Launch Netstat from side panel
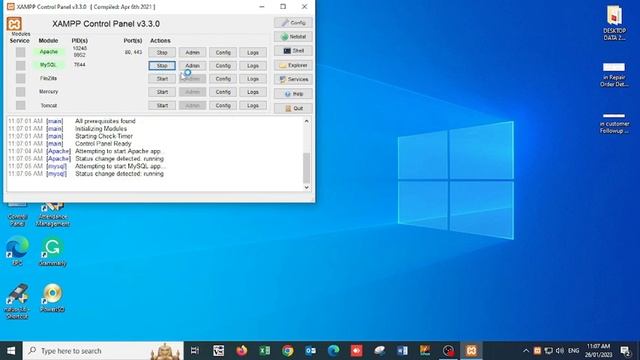Image resolution: width=640 pixels, height=360 pixels. [293, 37]
